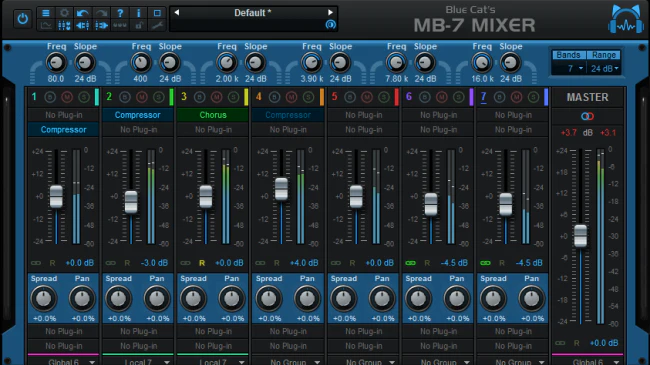Open band 2 Local 7 group dropdown
Screen dimensions: 650x365
(x=138, y=361)
